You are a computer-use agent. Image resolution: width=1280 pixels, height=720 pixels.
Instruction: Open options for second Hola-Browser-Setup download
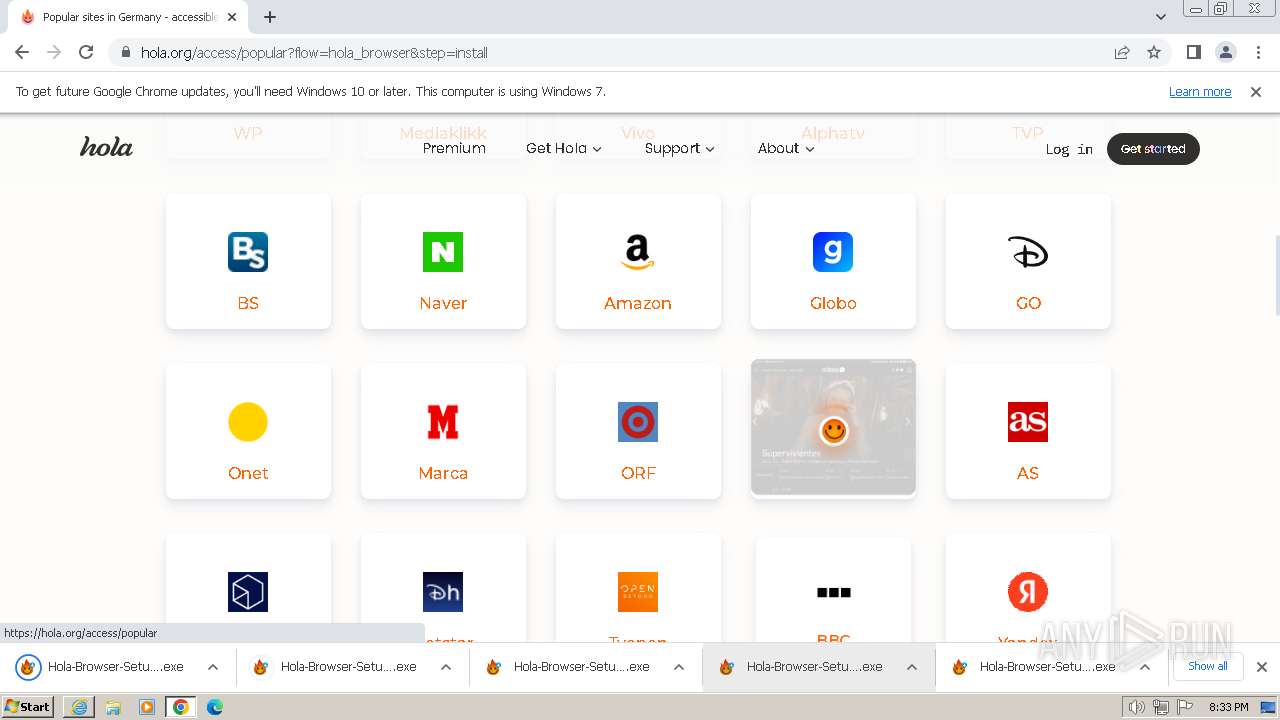[446, 667]
